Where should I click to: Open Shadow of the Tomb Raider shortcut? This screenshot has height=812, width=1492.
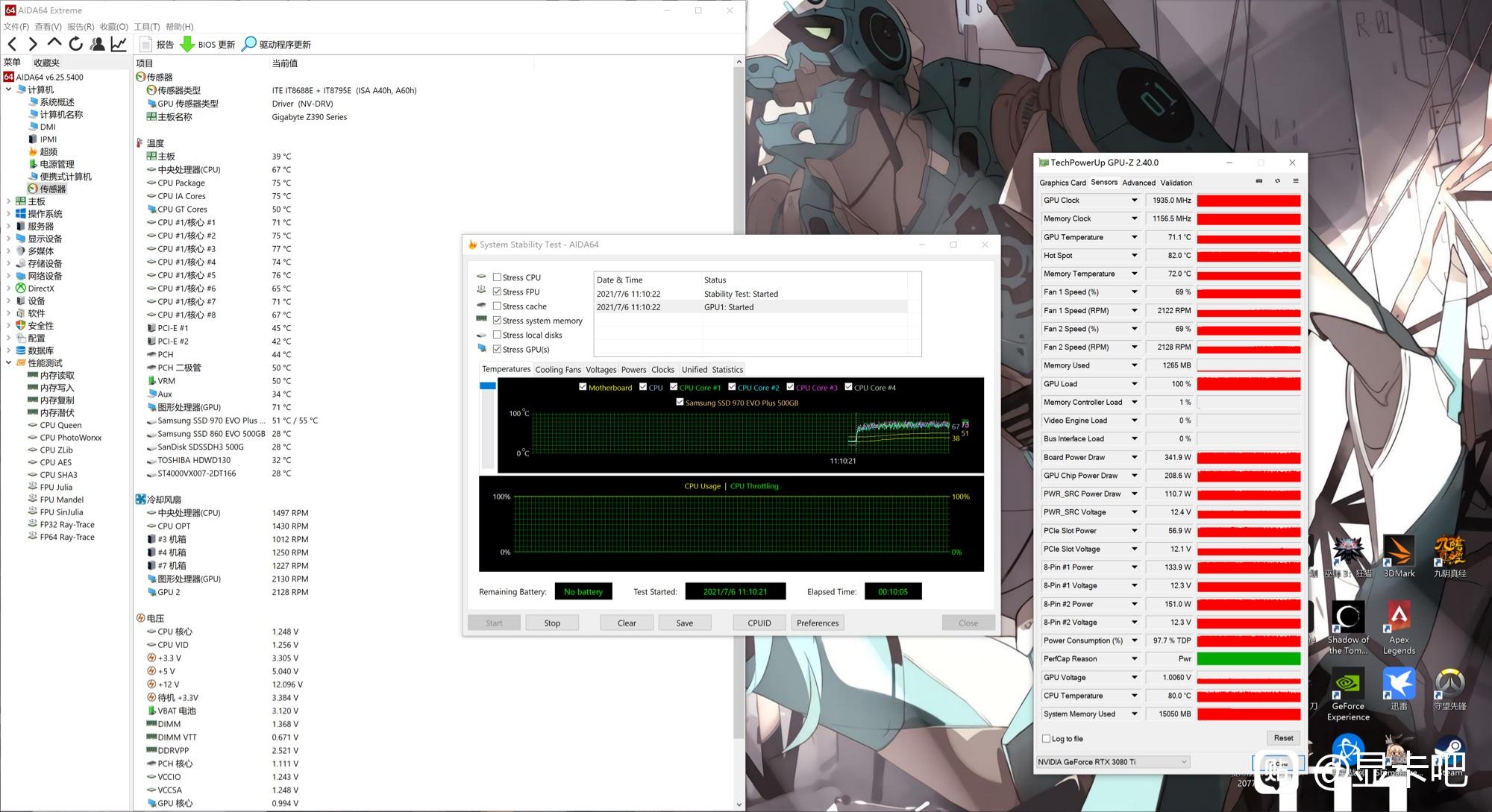pyautogui.click(x=1348, y=628)
